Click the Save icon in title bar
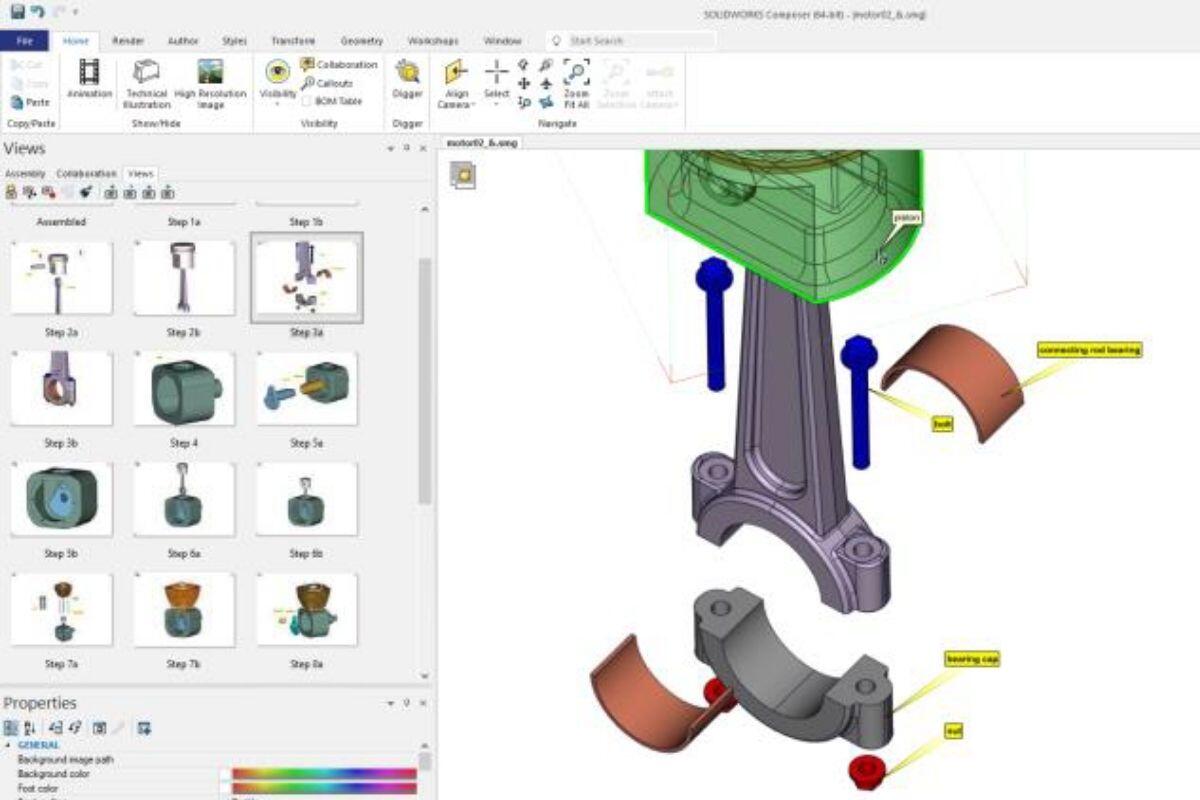Screen dimensions: 1200x800 pos(16,12)
